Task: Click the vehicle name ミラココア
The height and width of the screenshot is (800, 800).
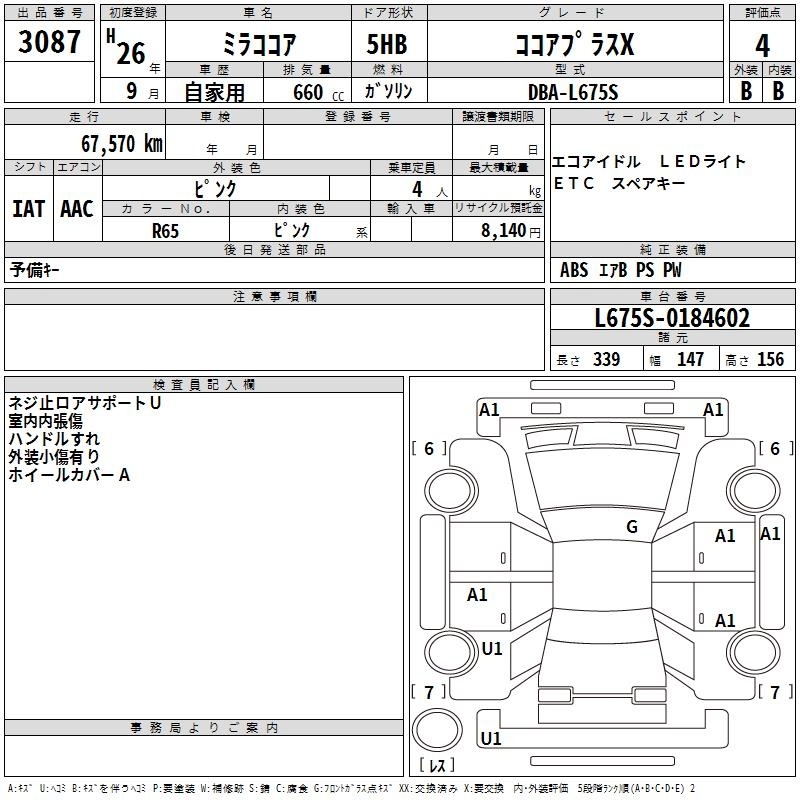Action: point(256,46)
